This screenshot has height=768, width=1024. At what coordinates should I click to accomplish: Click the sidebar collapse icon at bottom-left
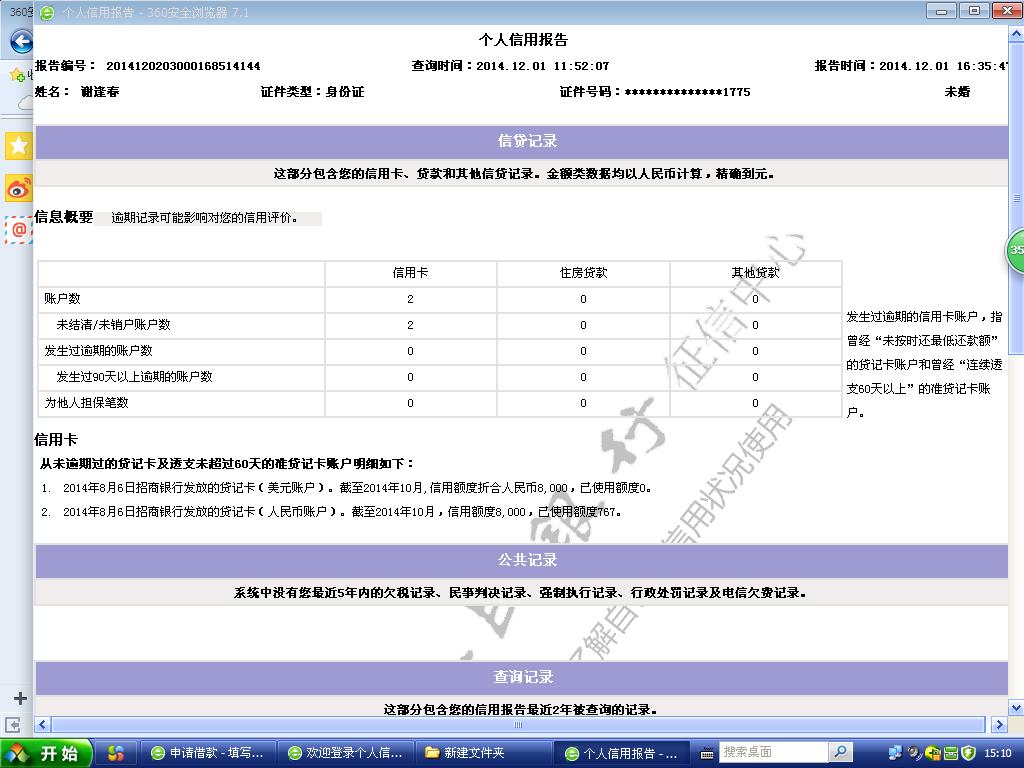(14, 724)
